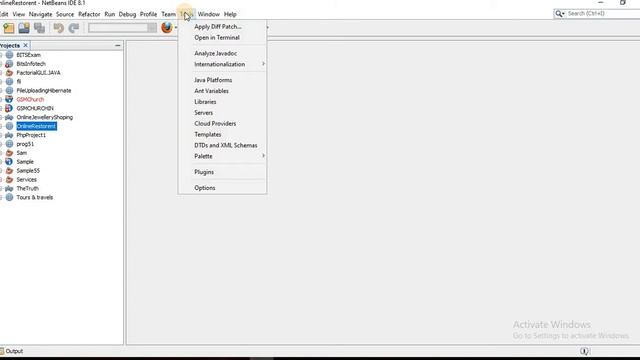The image size is (640, 360).
Task: Click the Redo toolbar icon
Action: click(x=74, y=28)
